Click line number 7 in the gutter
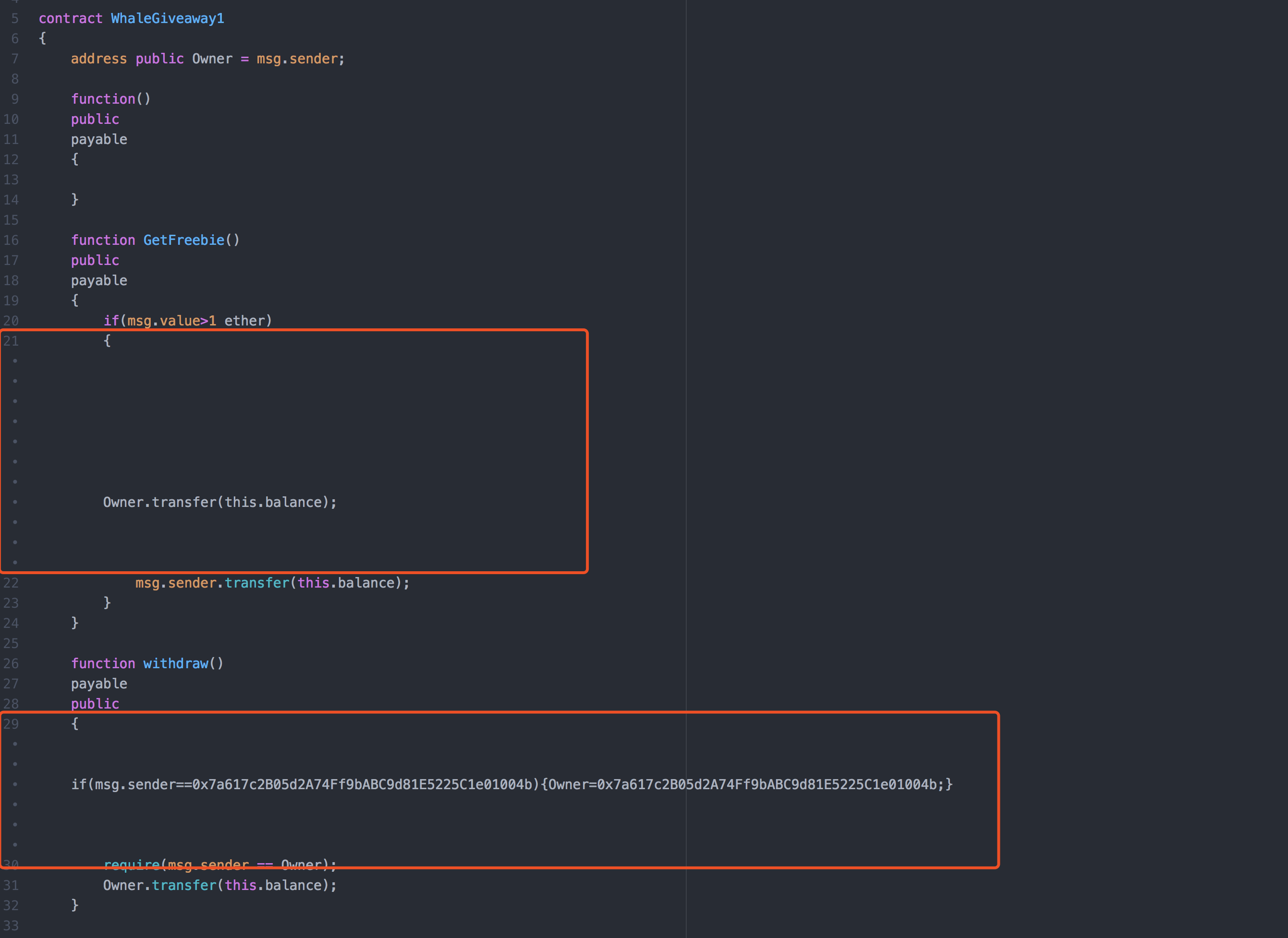The height and width of the screenshot is (938, 1288). (x=15, y=59)
